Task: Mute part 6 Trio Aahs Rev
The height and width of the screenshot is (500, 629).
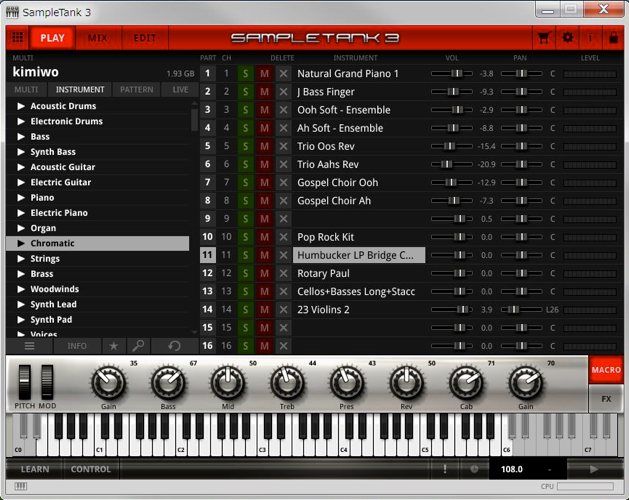Action: 264,165
